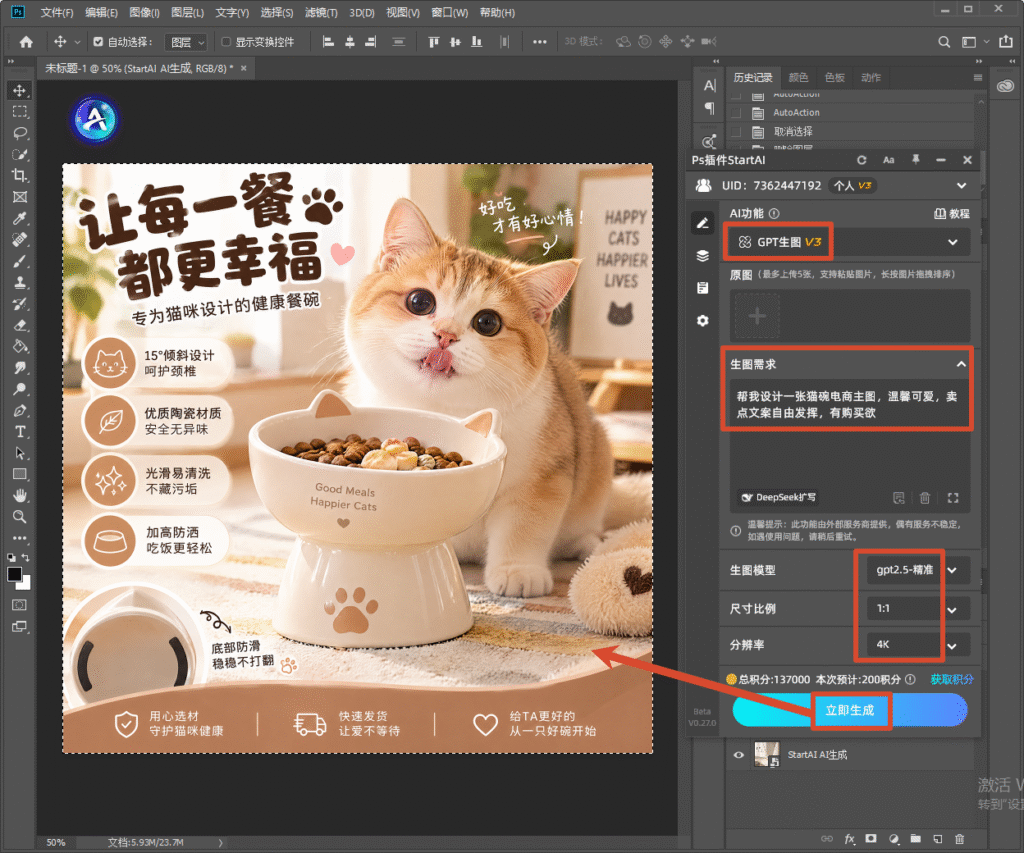Toggle Quick Mask mode
The image size is (1024, 853).
coord(20,605)
